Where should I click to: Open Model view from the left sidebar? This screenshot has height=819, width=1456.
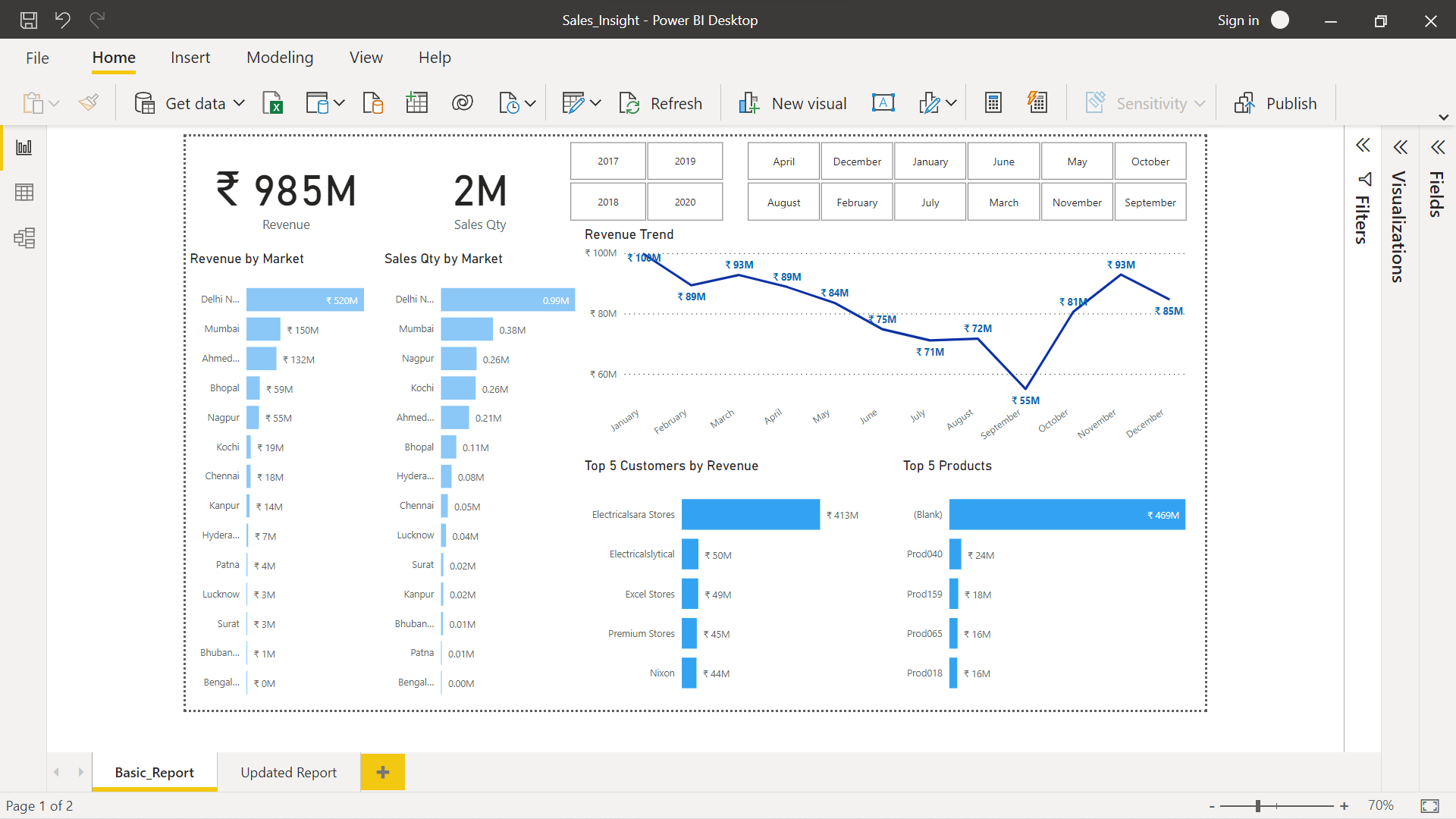coord(24,238)
